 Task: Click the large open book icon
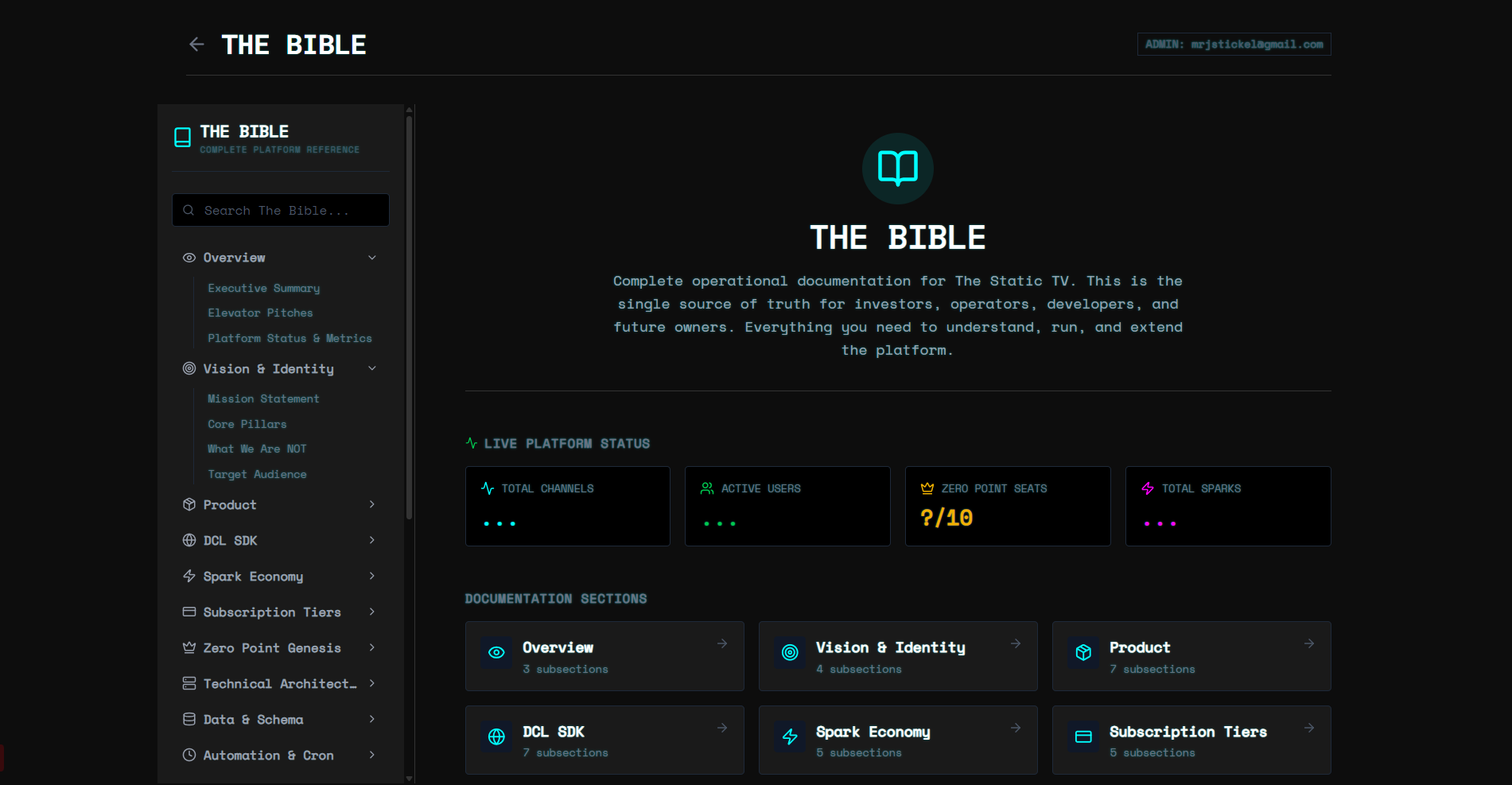coord(897,168)
